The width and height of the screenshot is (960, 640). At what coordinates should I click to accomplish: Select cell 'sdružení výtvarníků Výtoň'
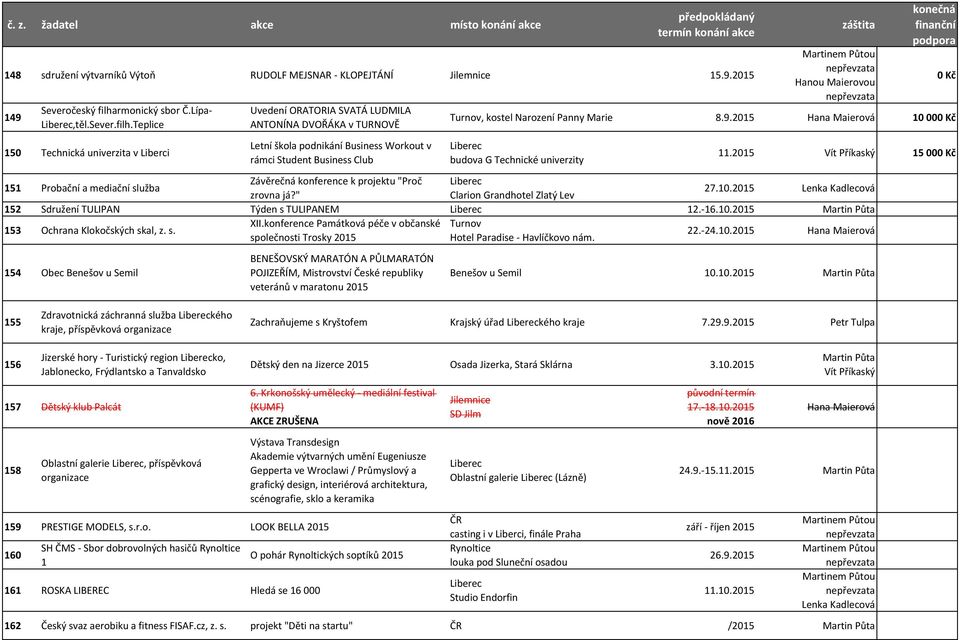[x=98, y=75]
